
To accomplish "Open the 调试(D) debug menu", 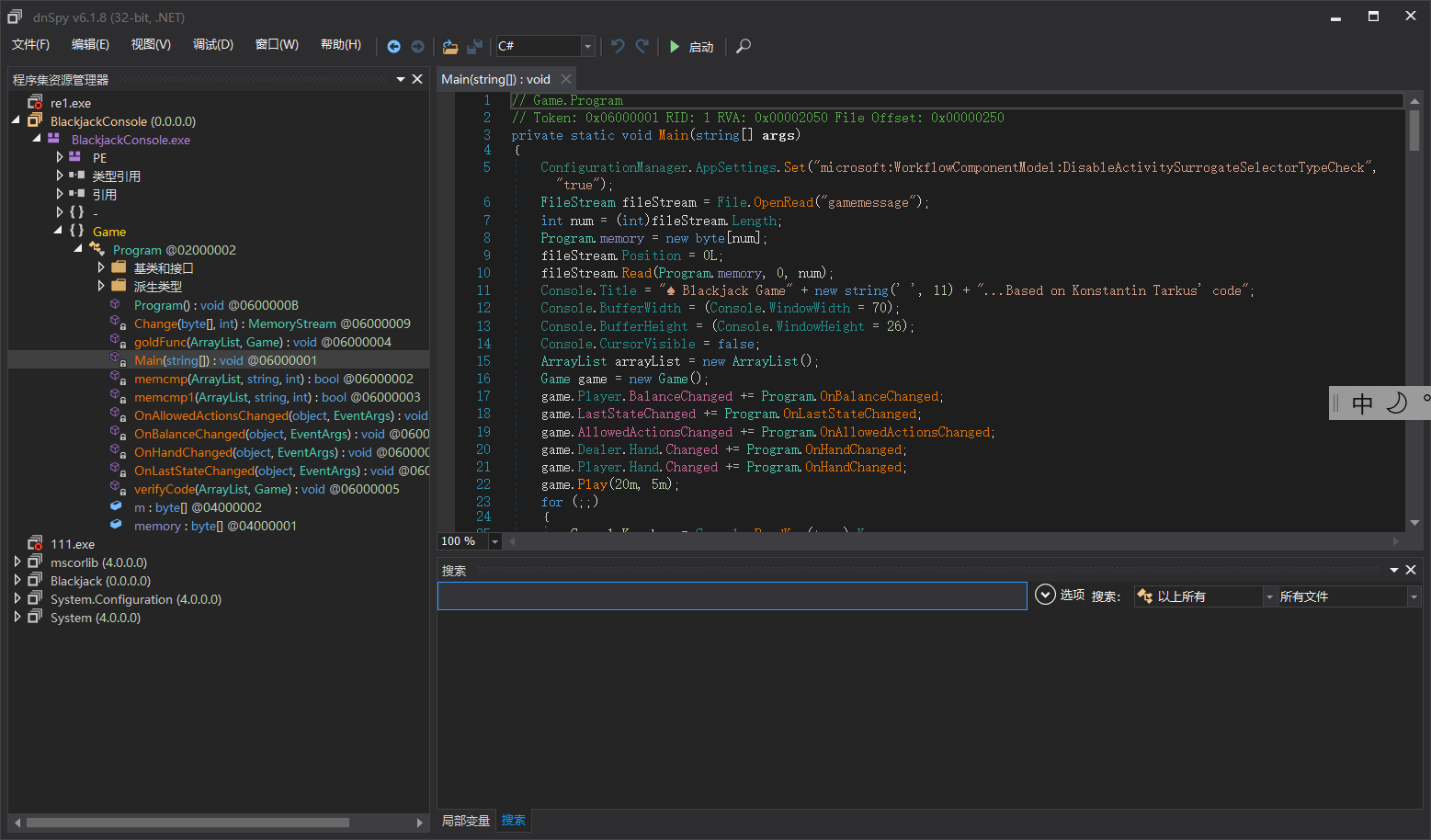I will pos(212,44).
